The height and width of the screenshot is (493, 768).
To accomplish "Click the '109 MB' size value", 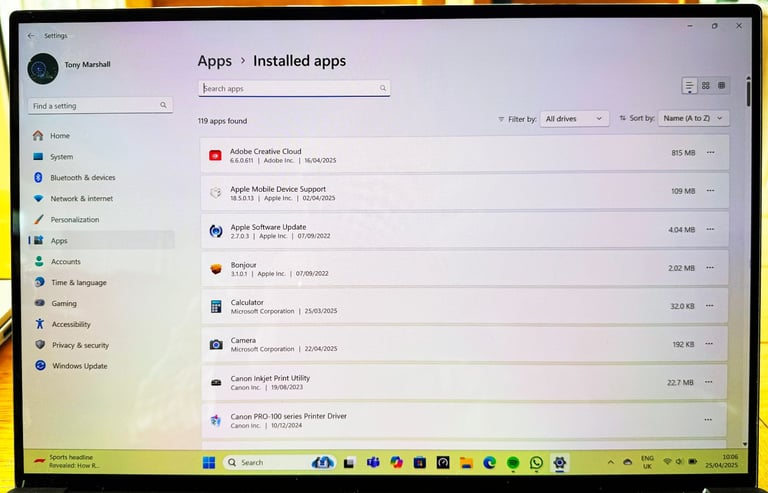I will pyautogui.click(x=683, y=191).
